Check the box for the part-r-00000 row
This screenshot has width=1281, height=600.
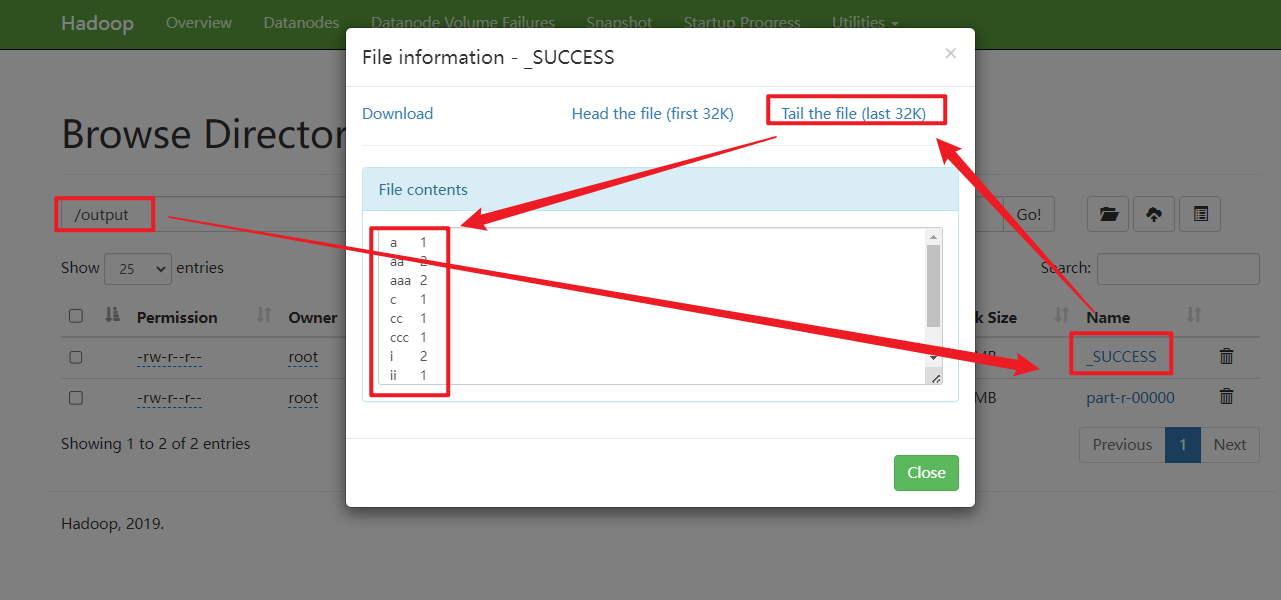point(76,398)
